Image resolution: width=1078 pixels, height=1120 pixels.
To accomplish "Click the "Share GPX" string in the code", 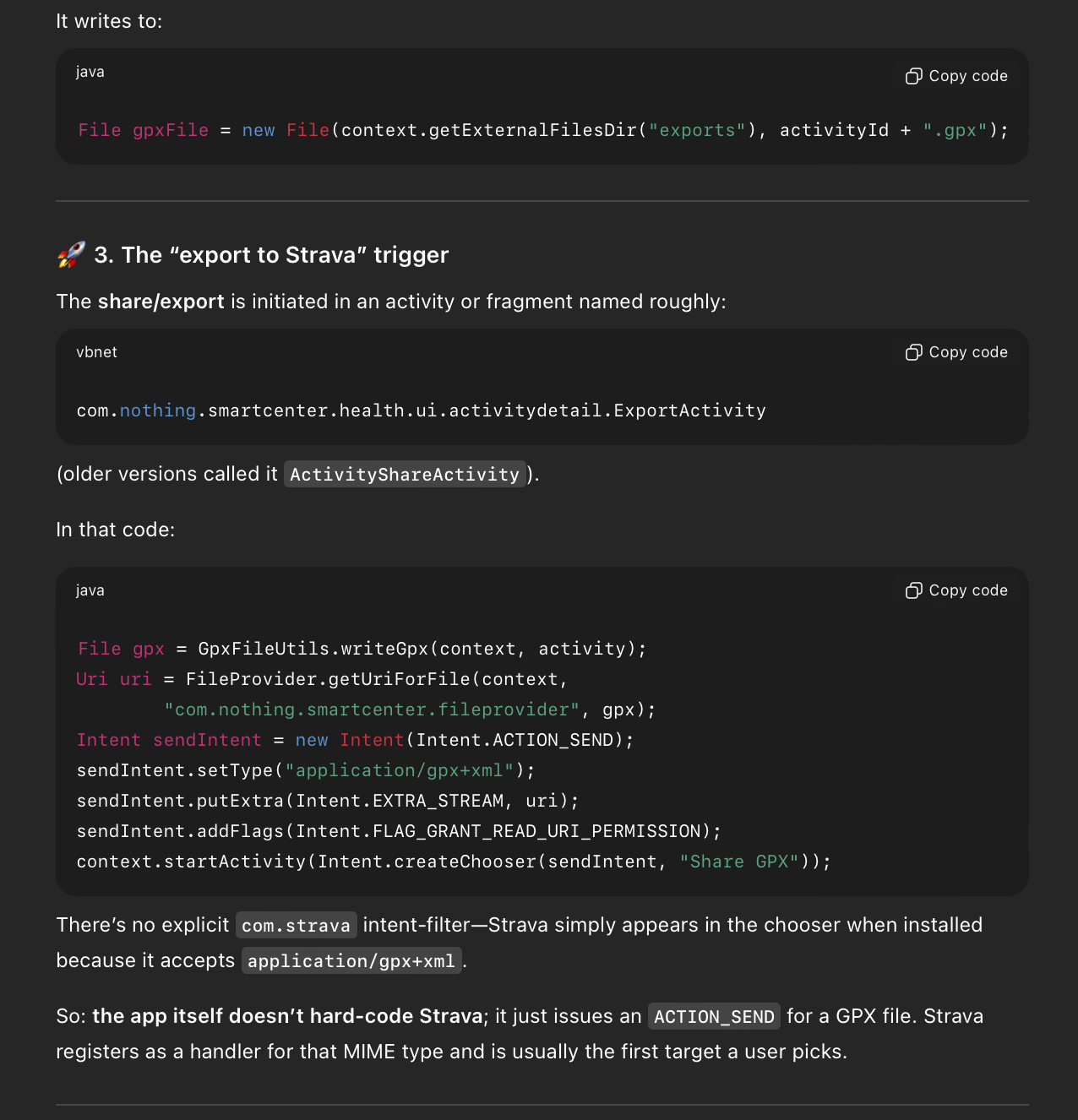I will point(739,862).
